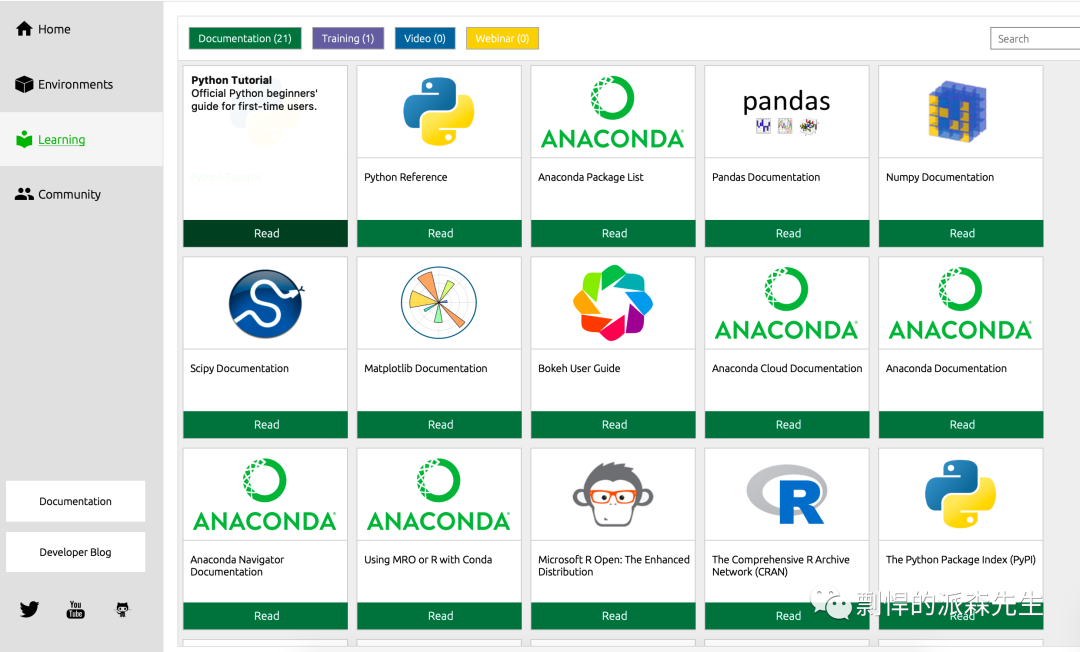Read the Bokeh User Guide

click(613, 425)
